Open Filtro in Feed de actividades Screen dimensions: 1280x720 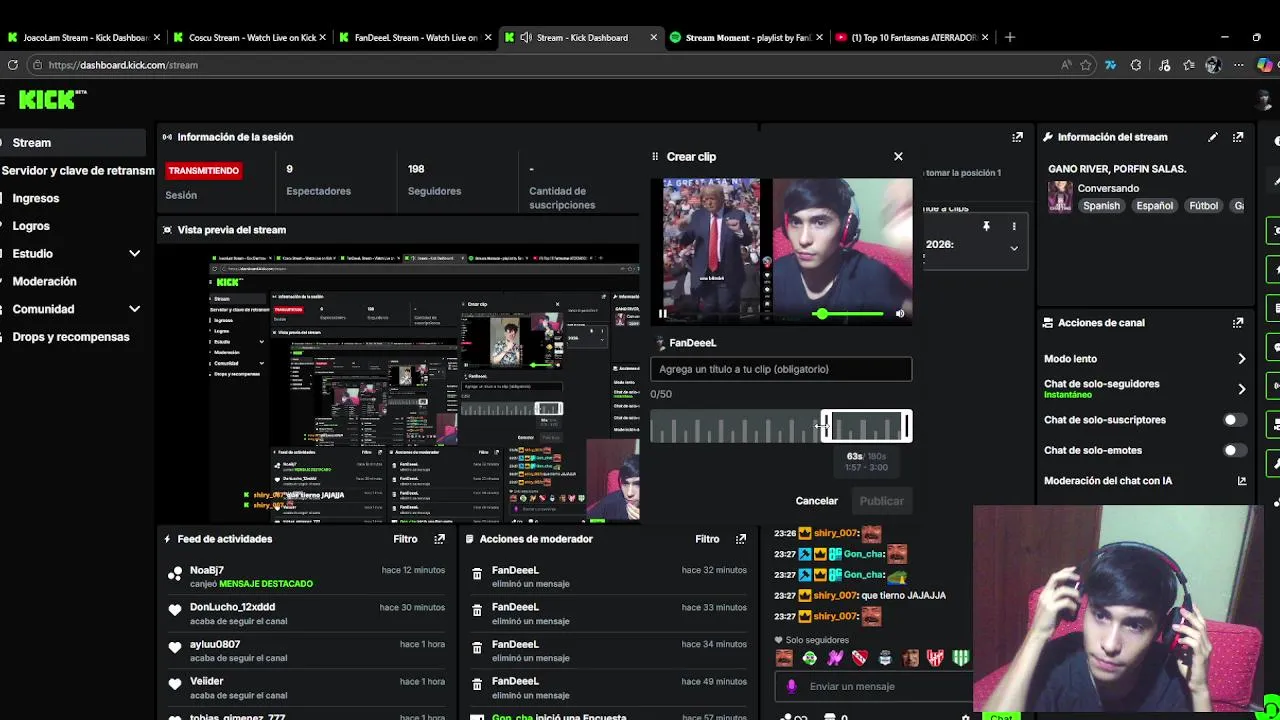(x=405, y=539)
